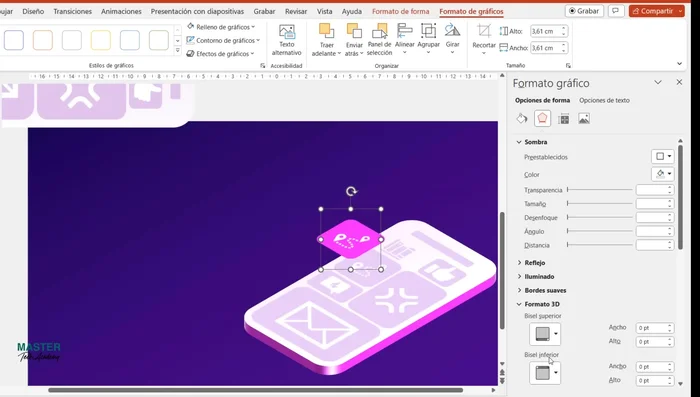Open Estilos de gráficos dialog launcher
Screen dimensions: 700x397
[x=262, y=66]
